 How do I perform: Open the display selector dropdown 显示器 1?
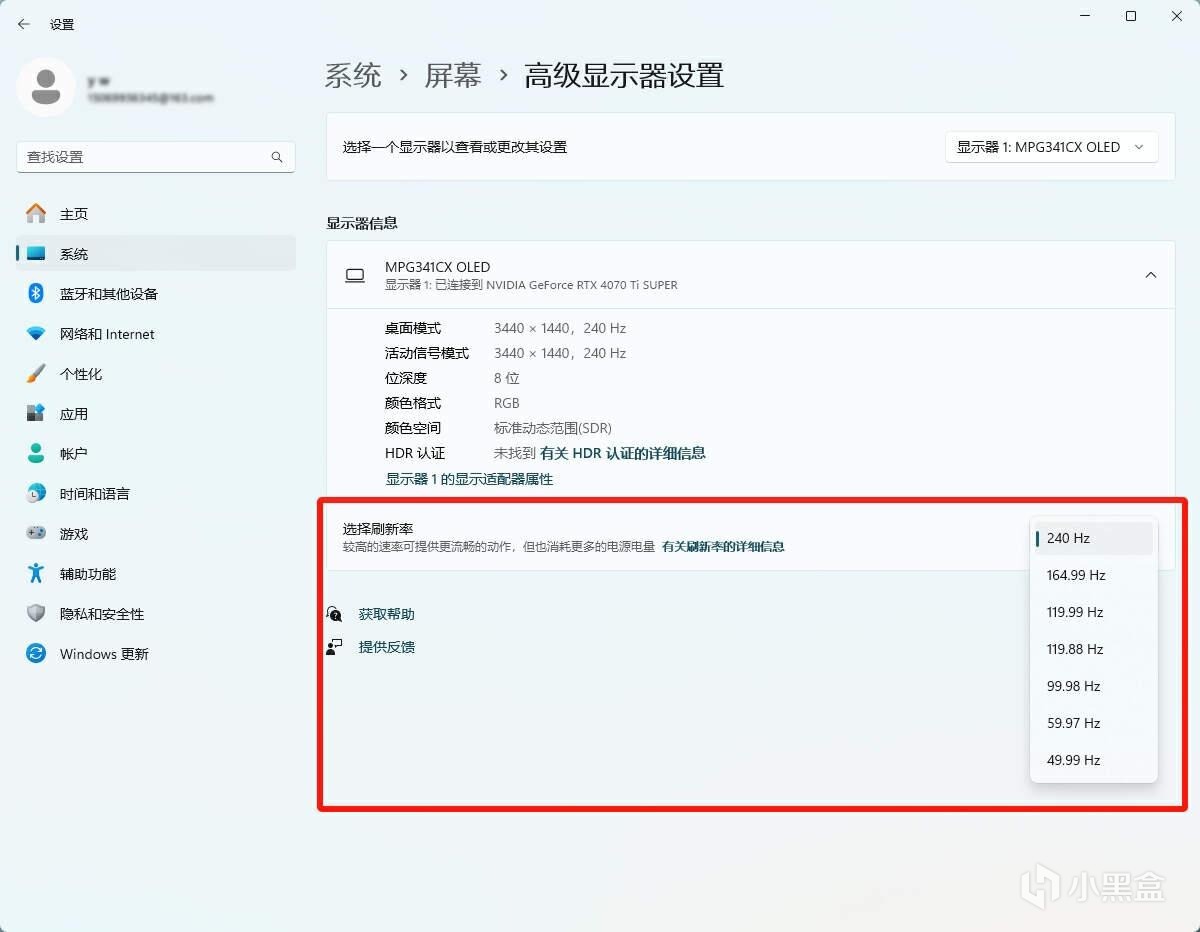pyautogui.click(x=1051, y=147)
